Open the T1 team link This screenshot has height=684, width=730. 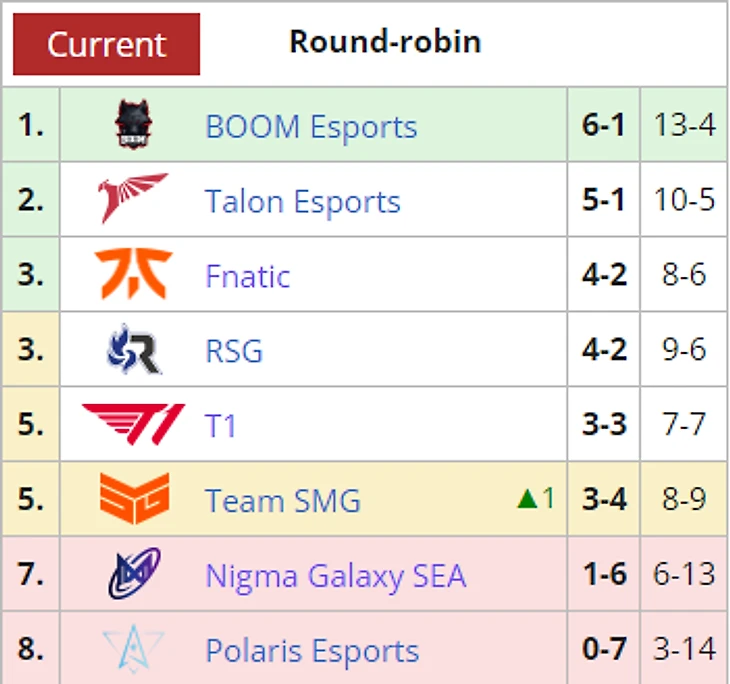coord(221,426)
